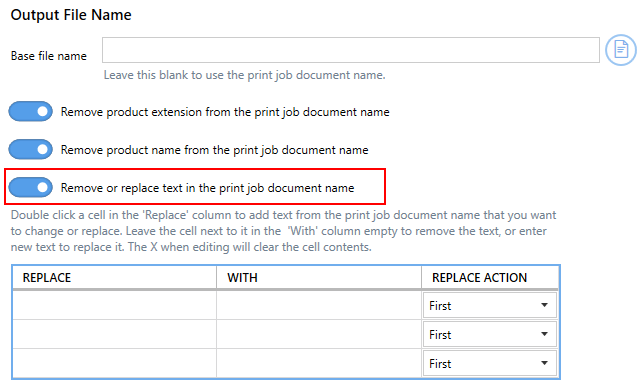Select second row cell in With column
Screen dimensions: 644x390
click(x=319, y=335)
